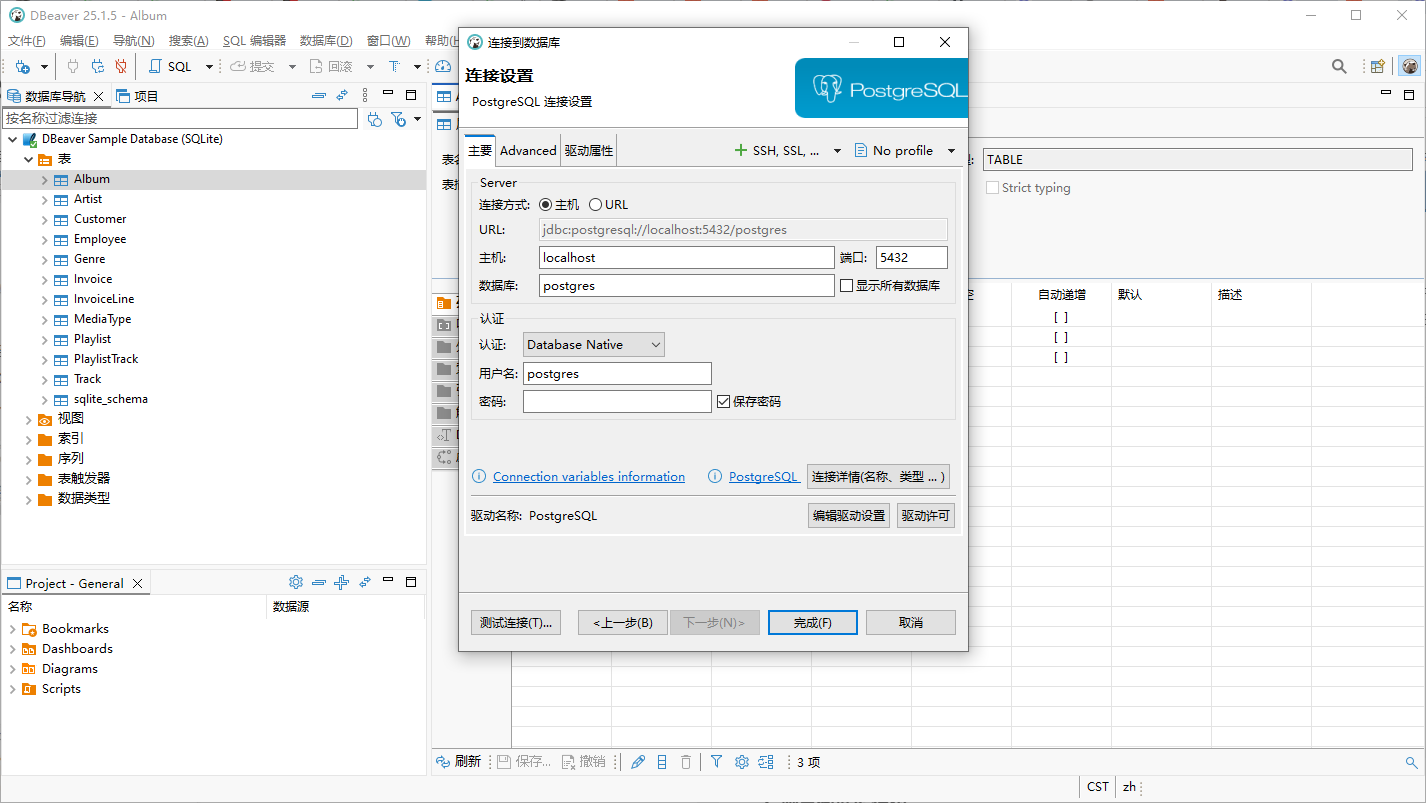Switch to the 驱动属性 tab
This screenshot has height=803, width=1426.
click(x=589, y=150)
